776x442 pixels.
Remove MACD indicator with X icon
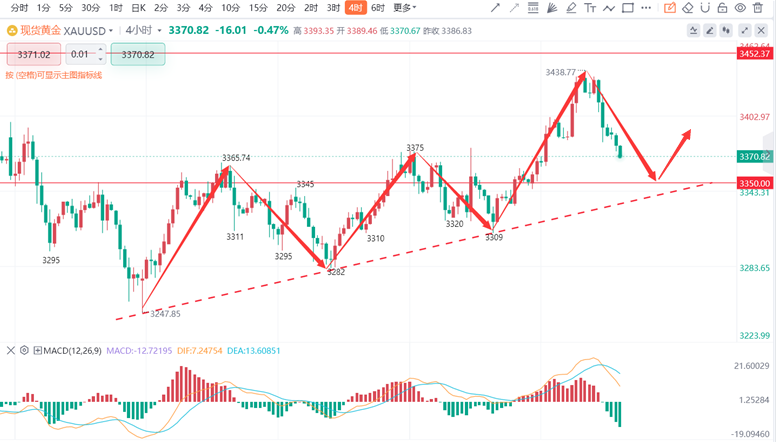click(10, 351)
